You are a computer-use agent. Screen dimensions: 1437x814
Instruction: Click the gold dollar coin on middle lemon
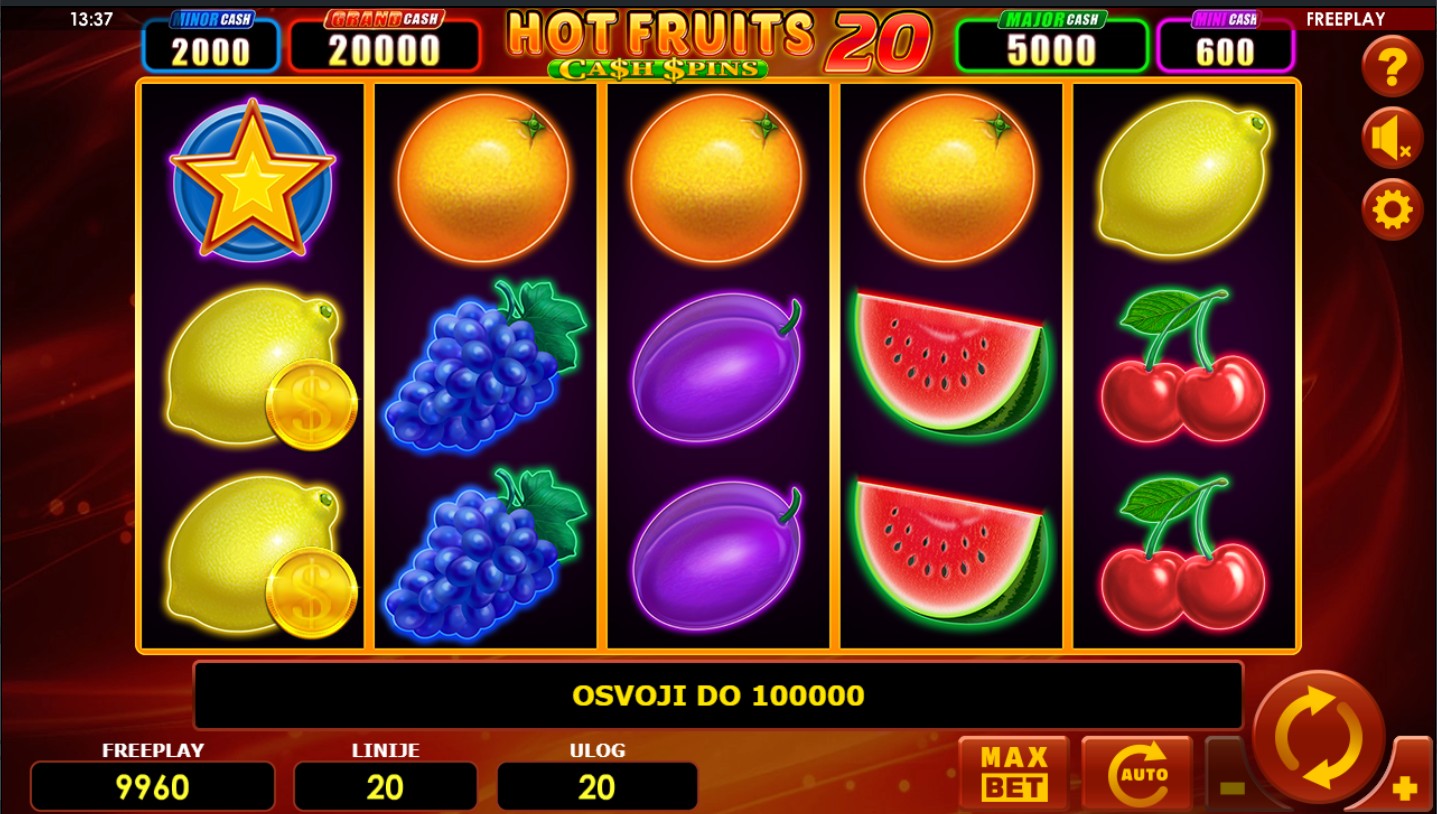coord(311,403)
